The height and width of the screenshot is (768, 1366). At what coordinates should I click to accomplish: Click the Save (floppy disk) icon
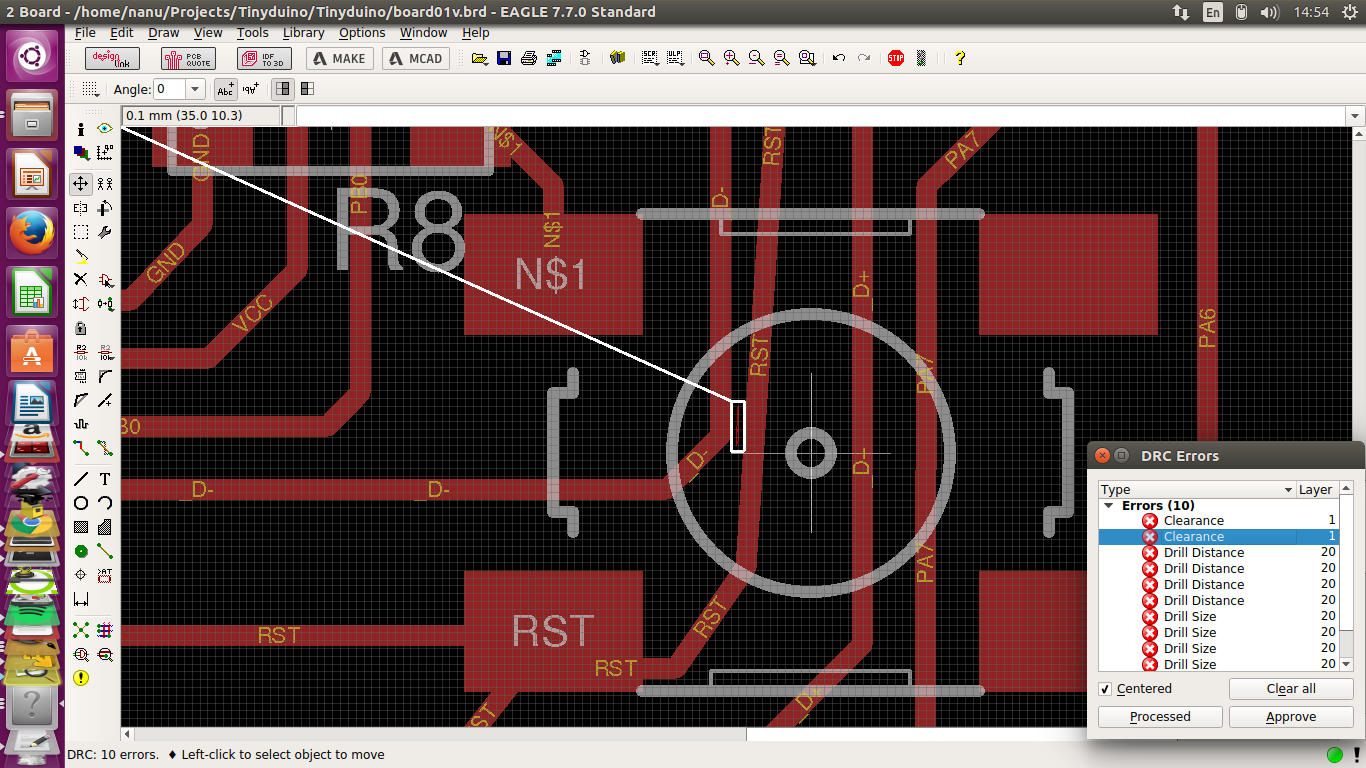(504, 58)
